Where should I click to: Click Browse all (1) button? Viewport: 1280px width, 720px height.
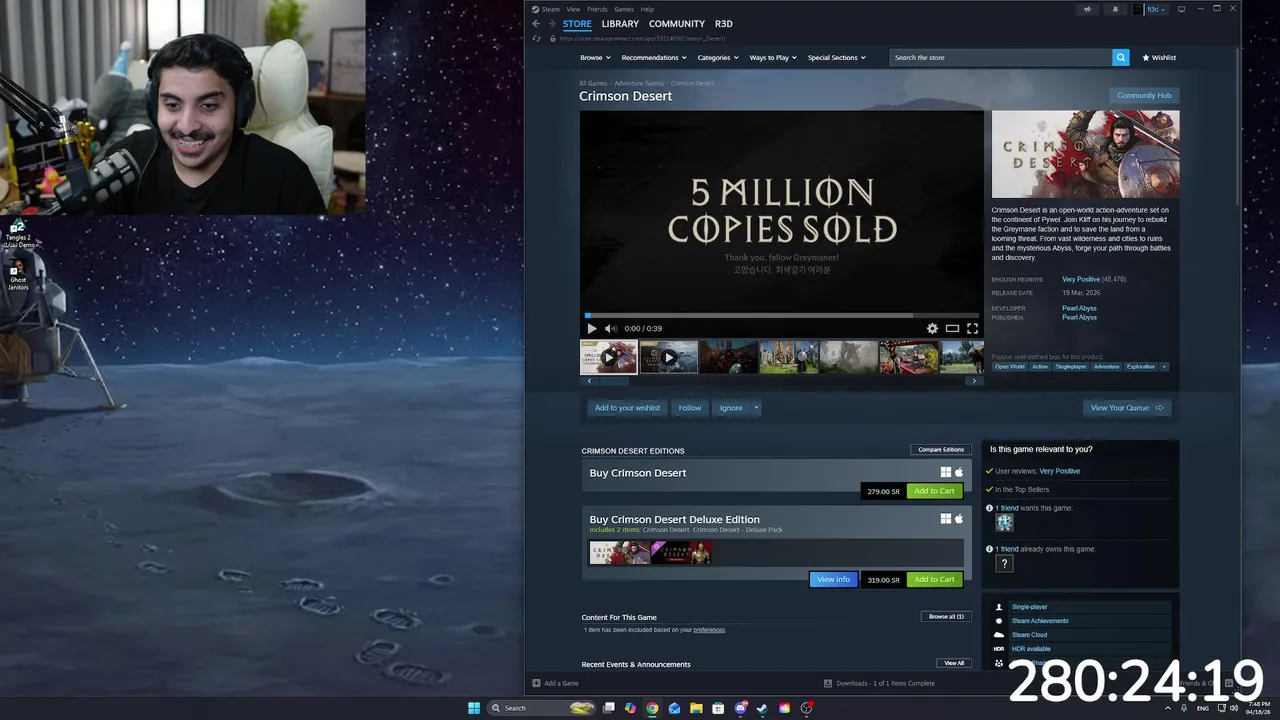point(946,617)
